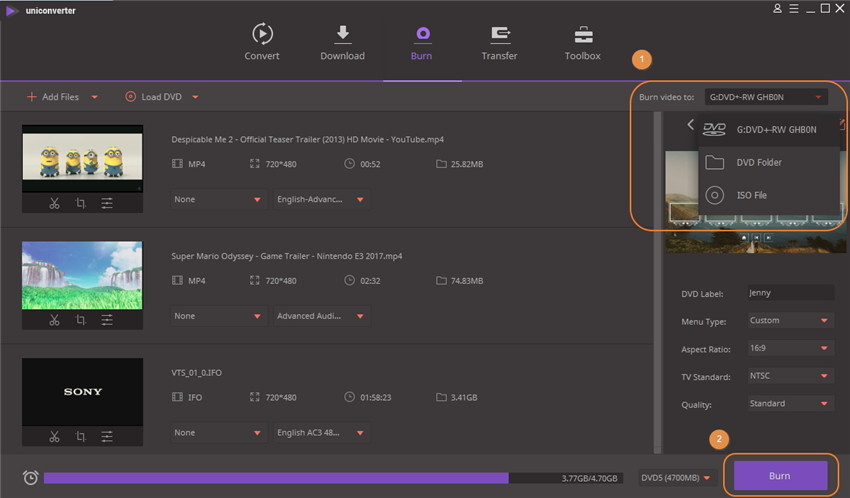This screenshot has width=850, height=498.
Task: Open the Convert tab
Action: pos(262,42)
